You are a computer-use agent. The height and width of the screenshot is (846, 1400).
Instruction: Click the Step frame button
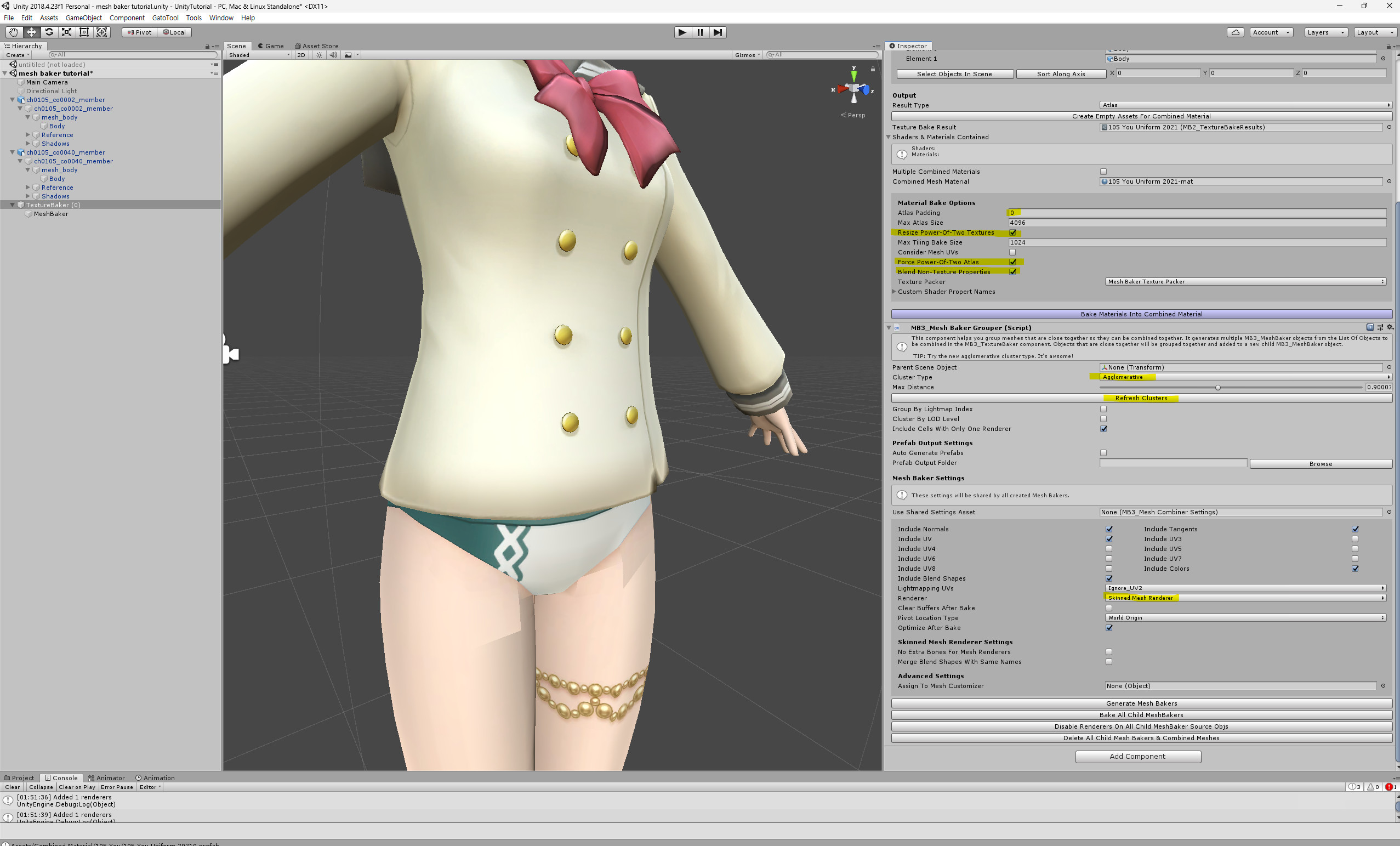pos(718,32)
